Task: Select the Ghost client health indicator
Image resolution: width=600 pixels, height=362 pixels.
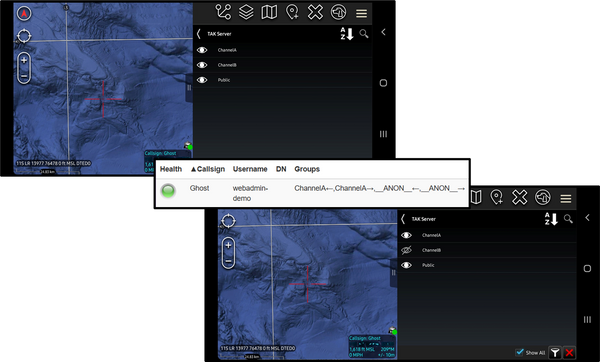Action: click(168, 191)
